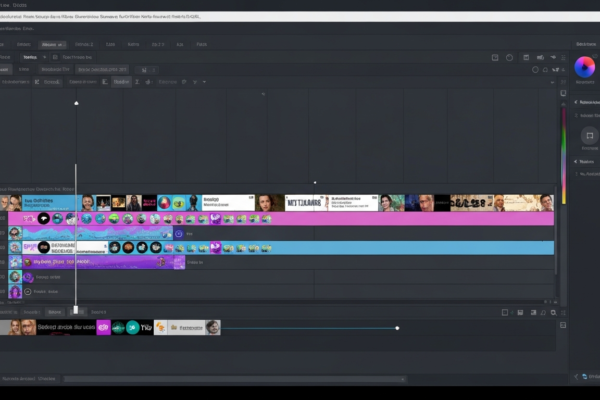The image size is (600, 400).
Task: Click the small two-icon button in the third row
Action: (x=147, y=70)
